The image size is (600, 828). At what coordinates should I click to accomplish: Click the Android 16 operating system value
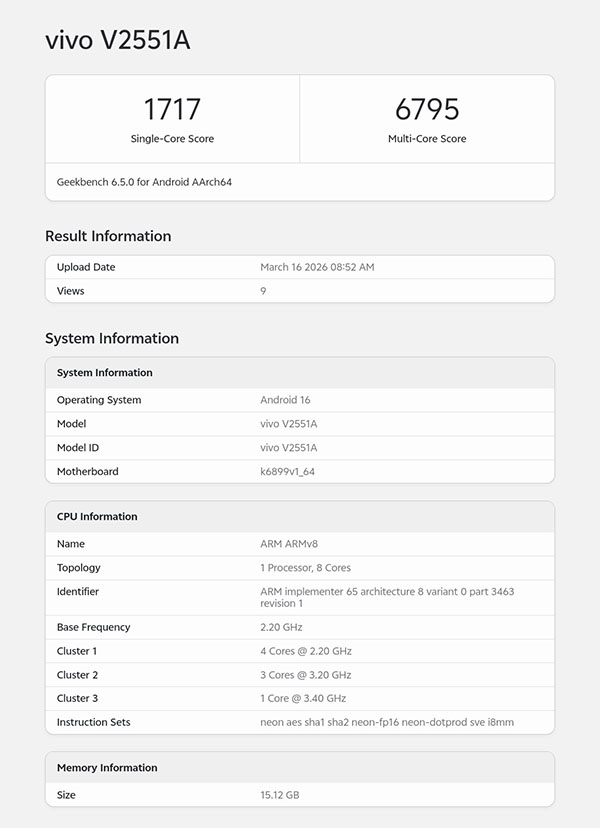pos(286,400)
